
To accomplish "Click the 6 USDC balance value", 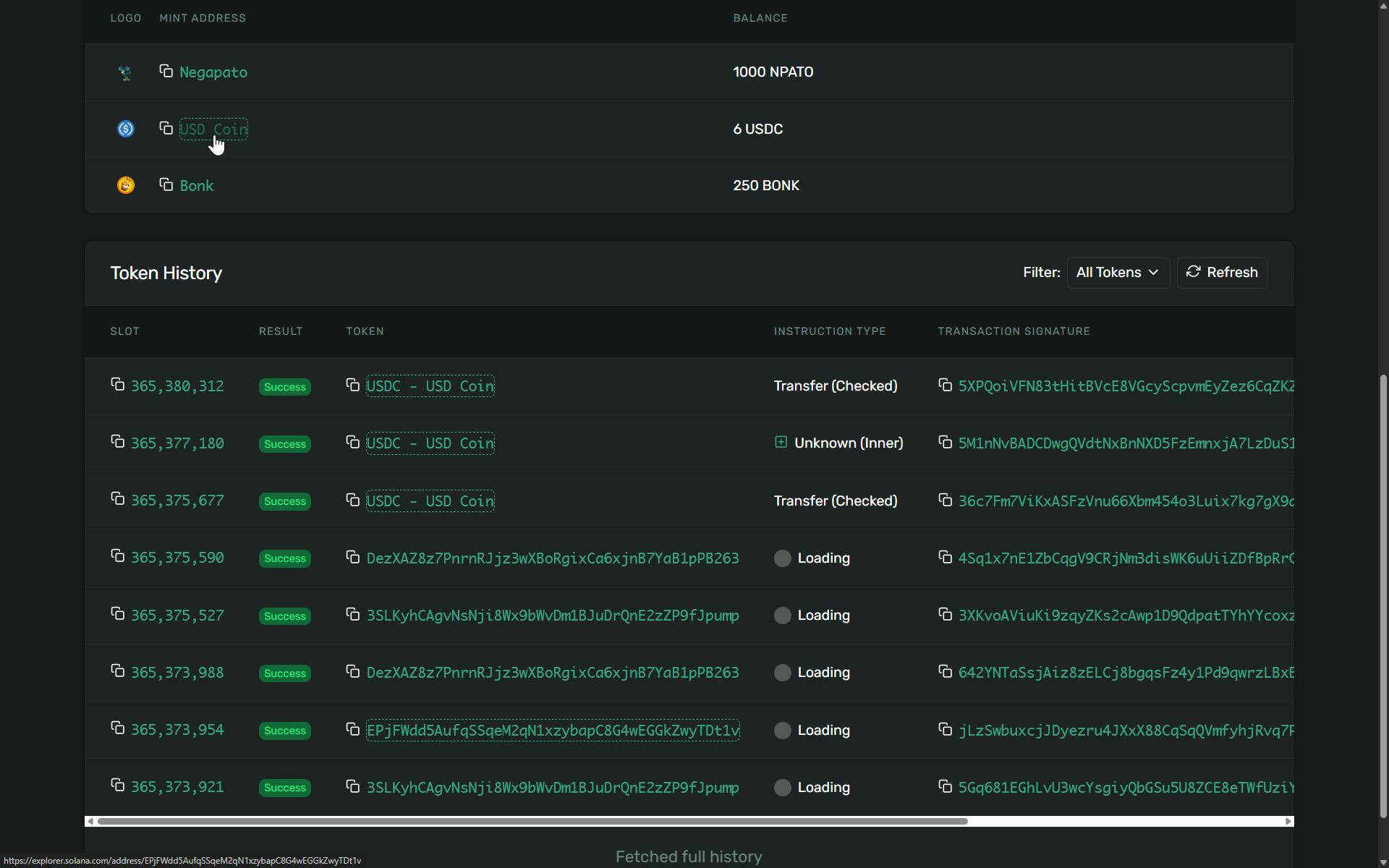I will pos(758,129).
